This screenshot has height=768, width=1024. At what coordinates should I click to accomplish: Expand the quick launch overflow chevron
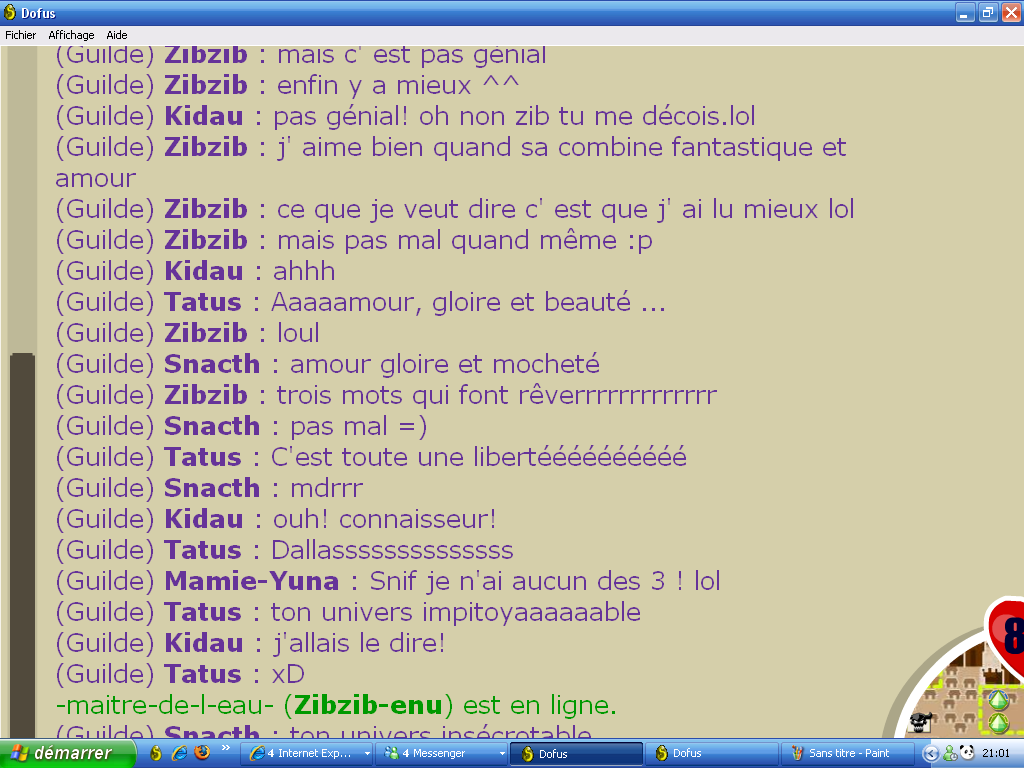226,748
